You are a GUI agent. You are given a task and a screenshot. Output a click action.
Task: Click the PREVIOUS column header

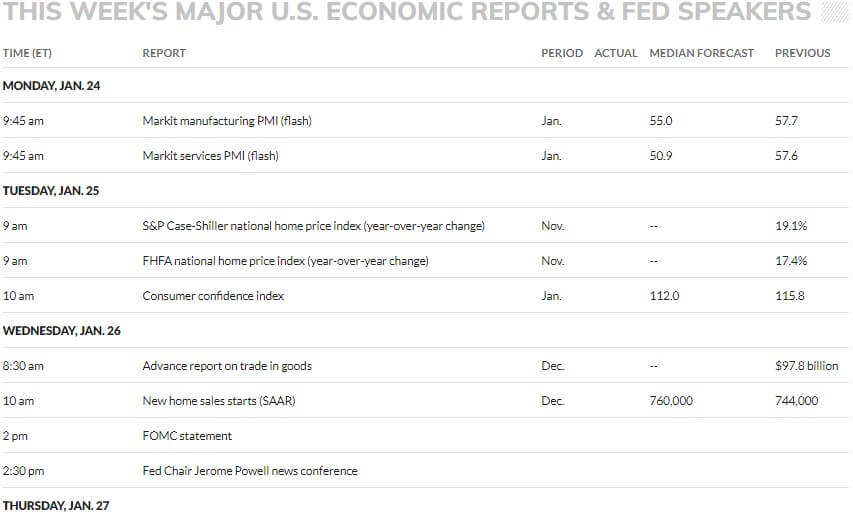tap(803, 53)
